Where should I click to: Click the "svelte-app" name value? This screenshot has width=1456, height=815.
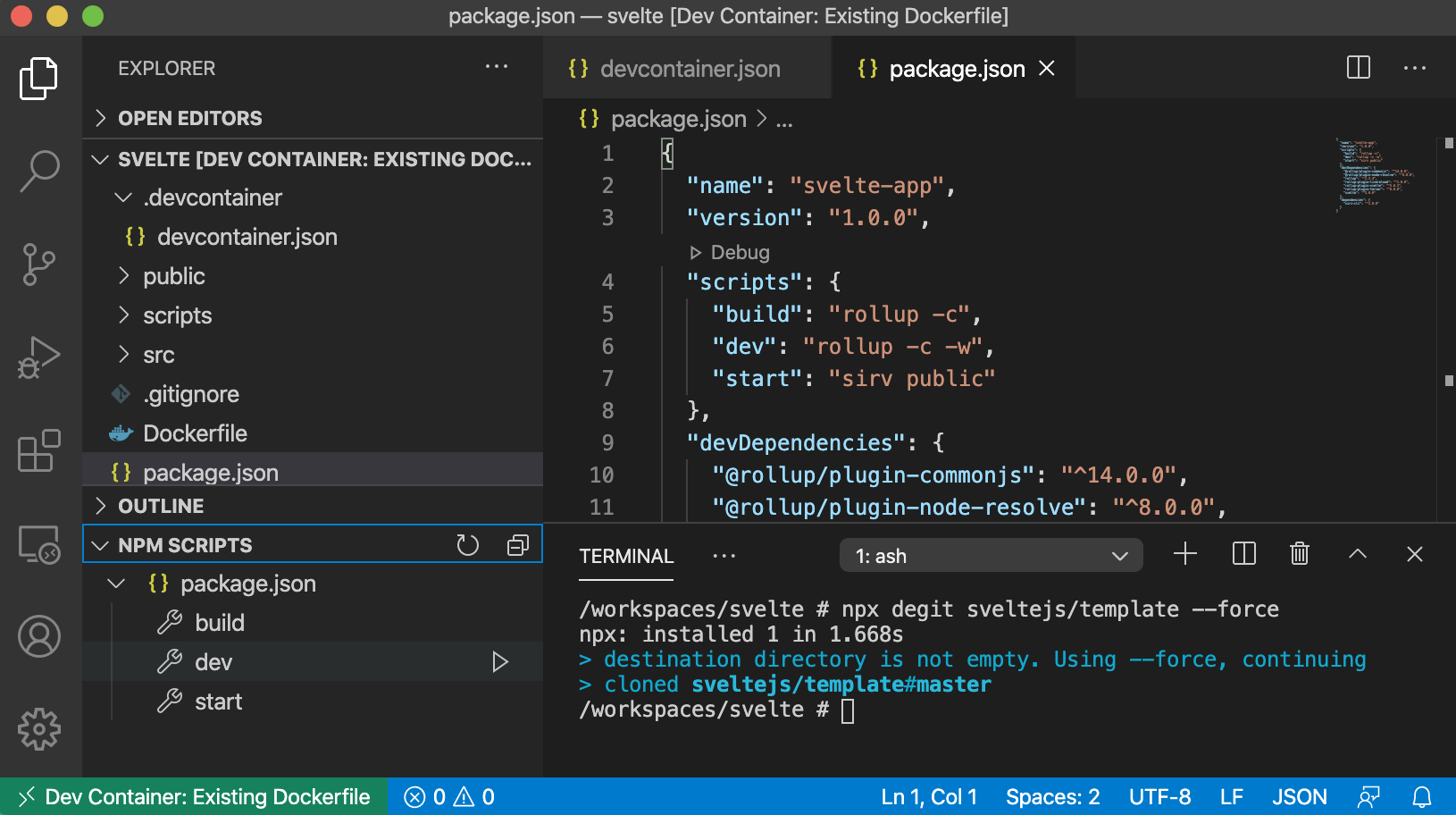tap(866, 185)
